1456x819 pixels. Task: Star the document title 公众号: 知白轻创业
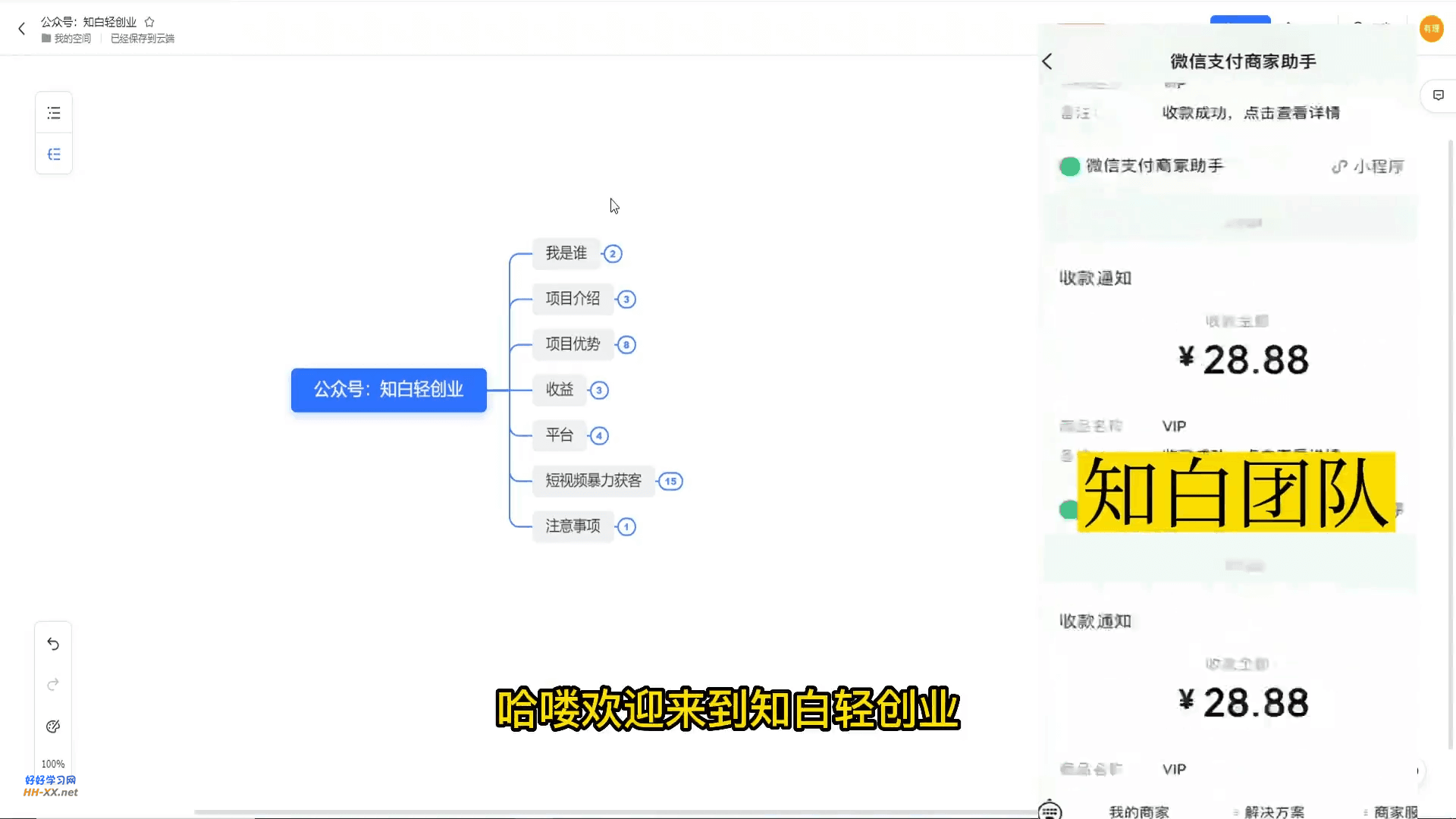pyautogui.click(x=149, y=22)
